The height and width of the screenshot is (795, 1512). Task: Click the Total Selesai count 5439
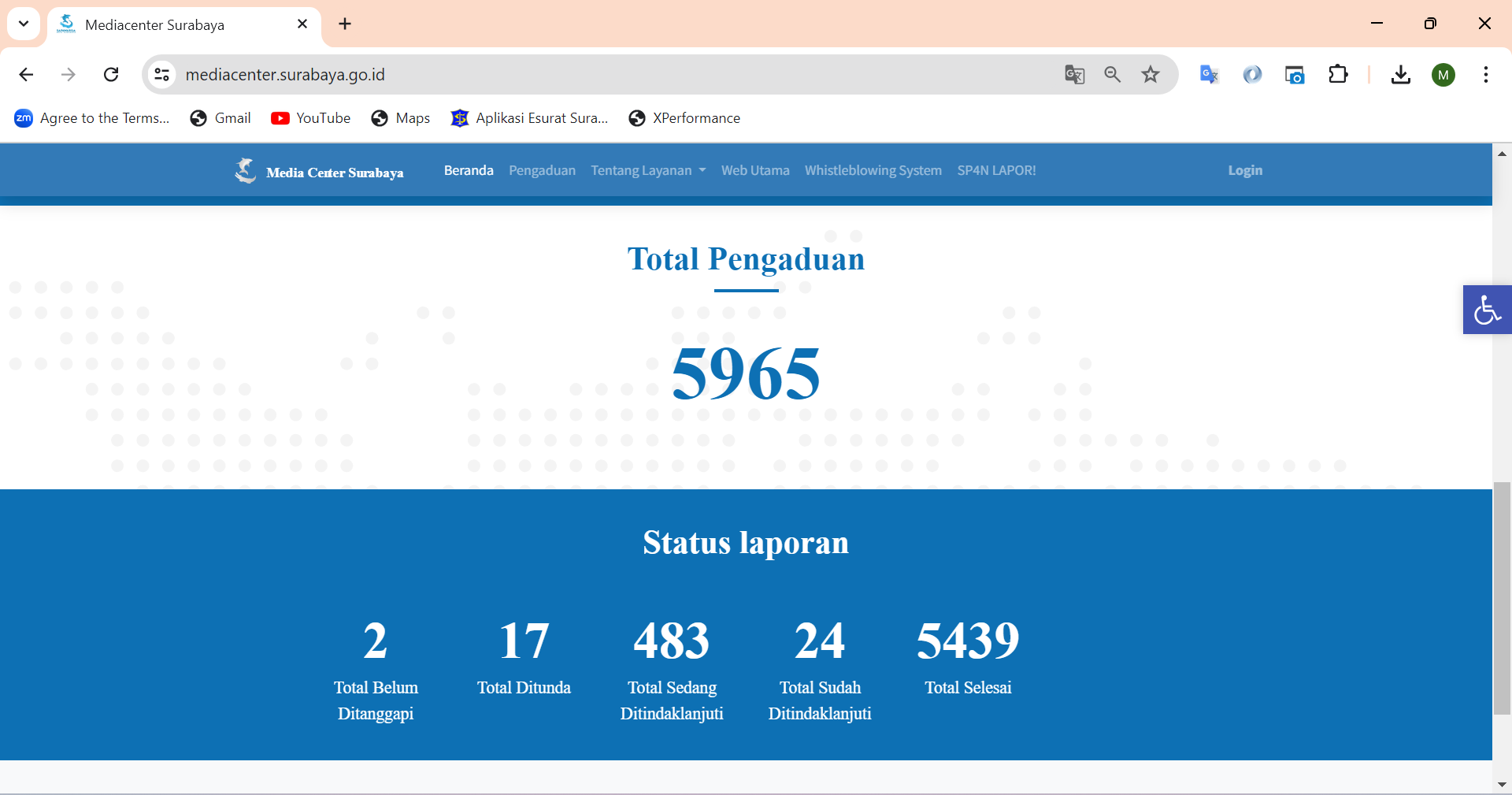tap(968, 641)
